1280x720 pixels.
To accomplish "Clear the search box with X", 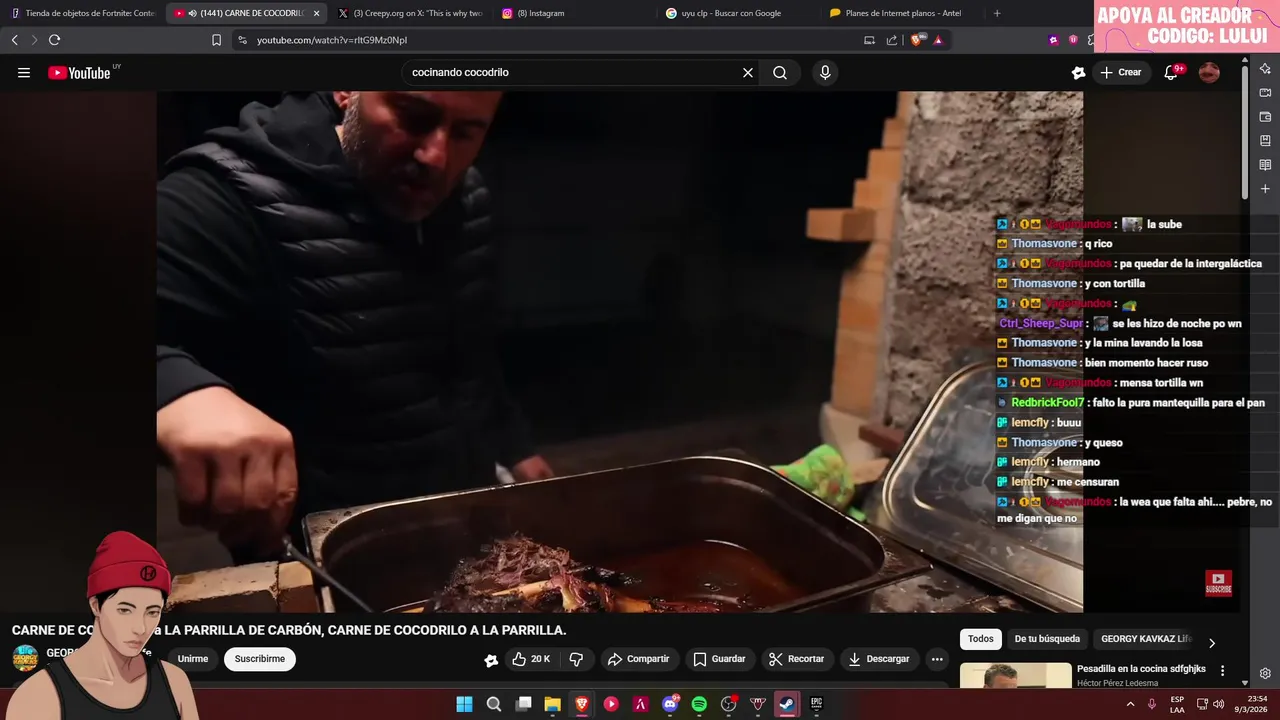I will pos(747,72).
